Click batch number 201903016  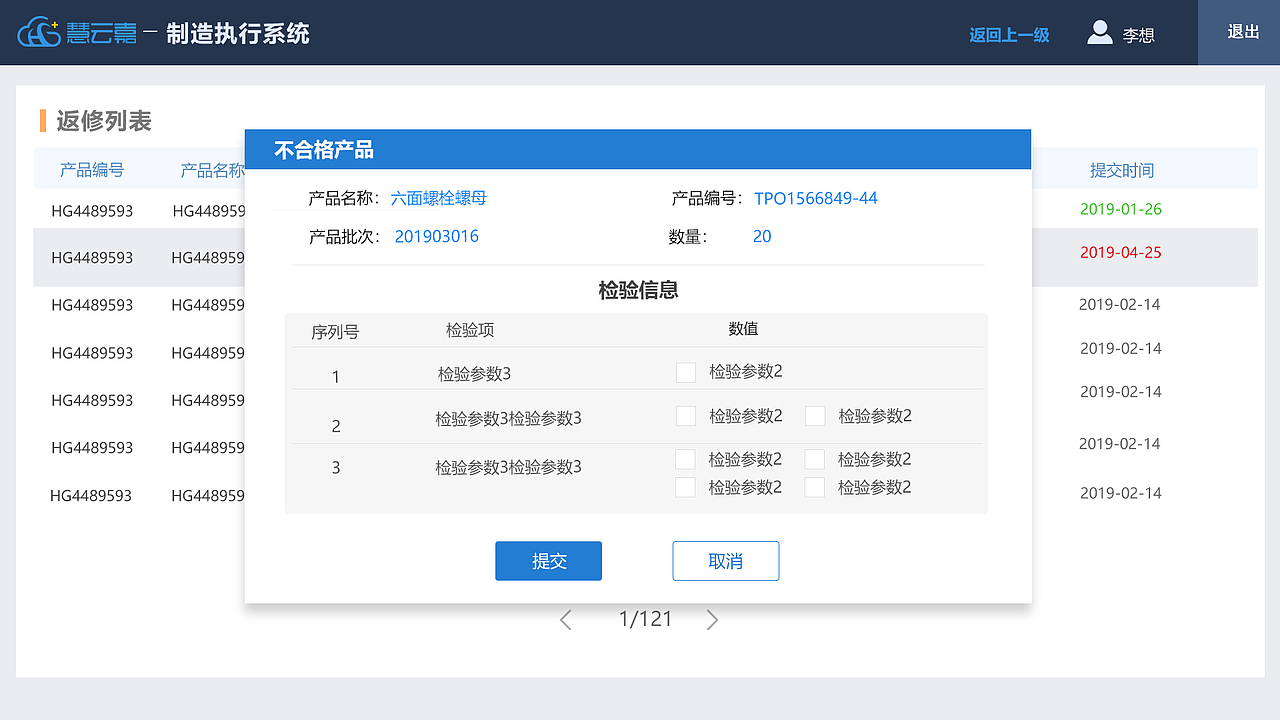tap(437, 236)
